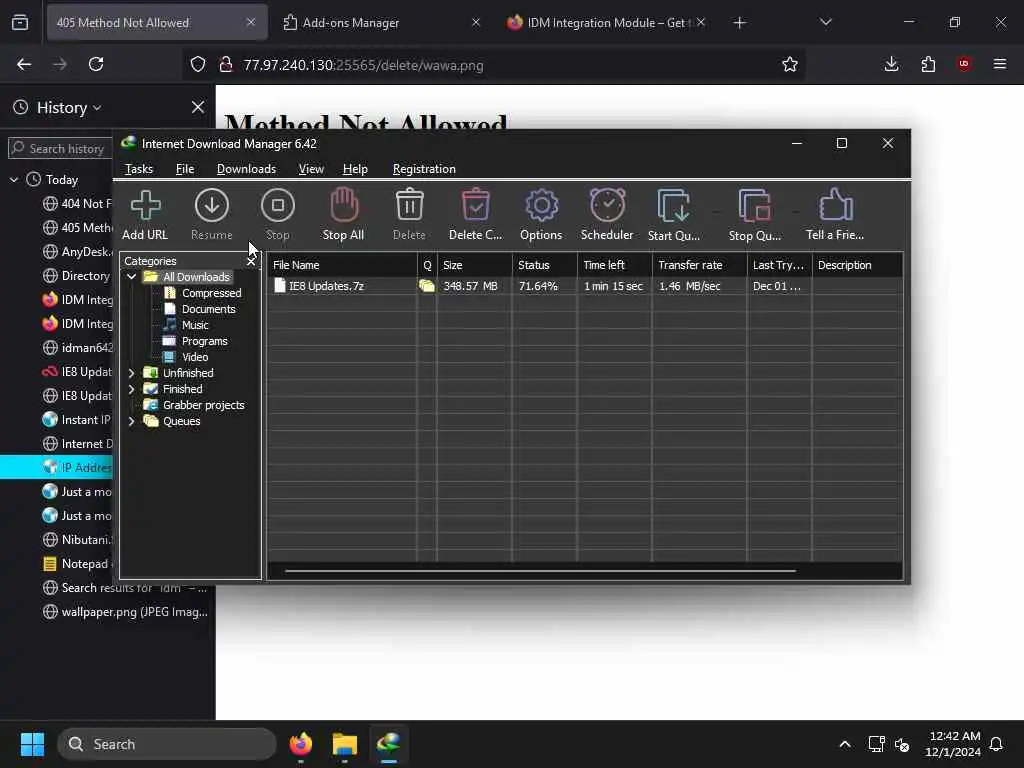Viewport: 1024px width, 768px height.
Task: Click the tracking protection shield icon
Action: click(x=198, y=64)
